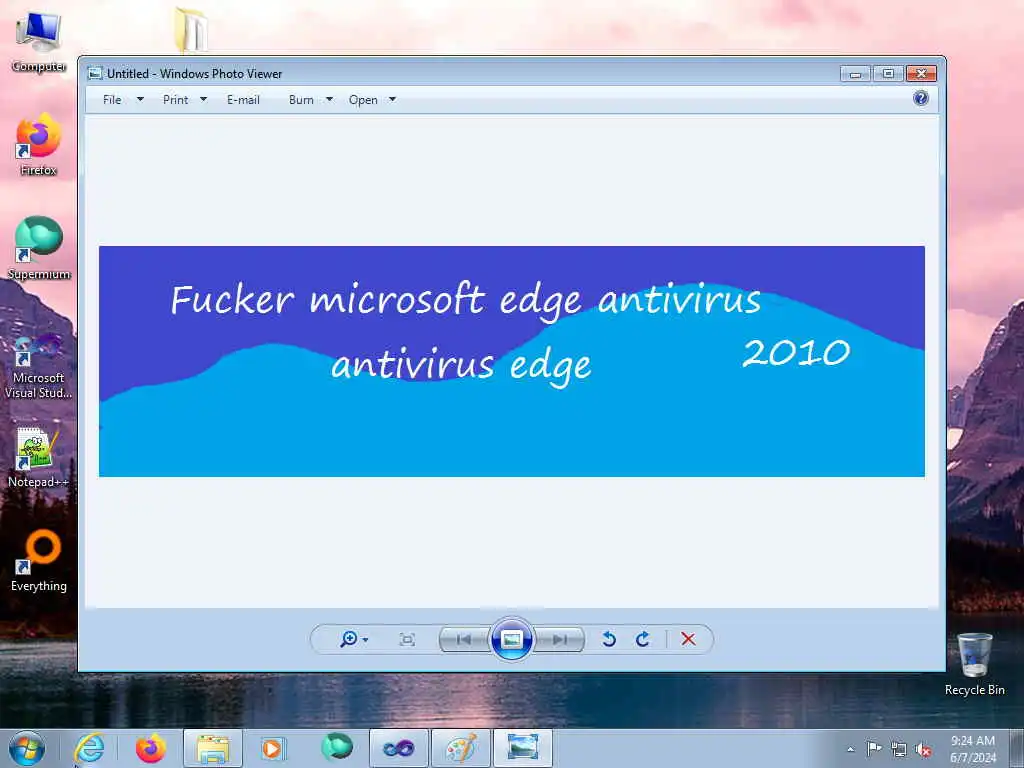The image size is (1024, 768).
Task: Open the Burn menu
Action: tap(301, 100)
